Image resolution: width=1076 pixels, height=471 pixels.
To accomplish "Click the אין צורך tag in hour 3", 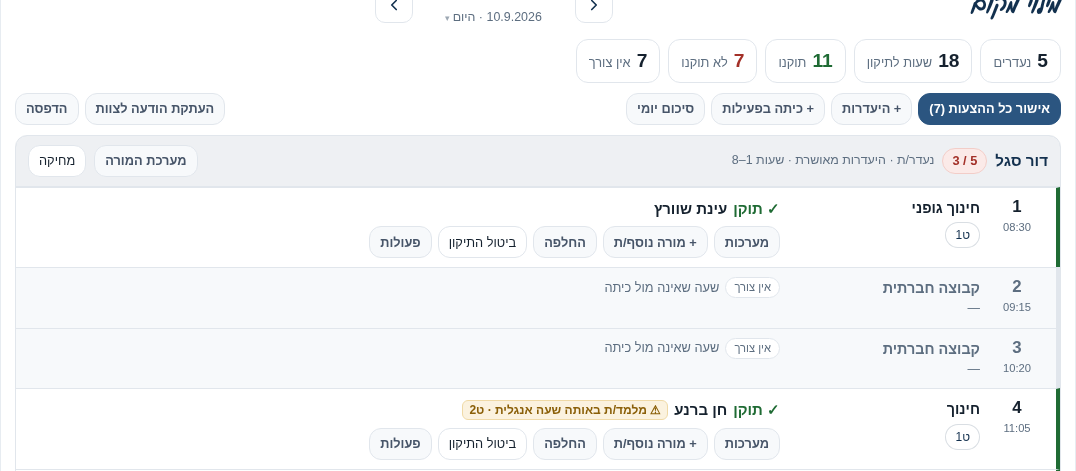I will pyautogui.click(x=752, y=349).
